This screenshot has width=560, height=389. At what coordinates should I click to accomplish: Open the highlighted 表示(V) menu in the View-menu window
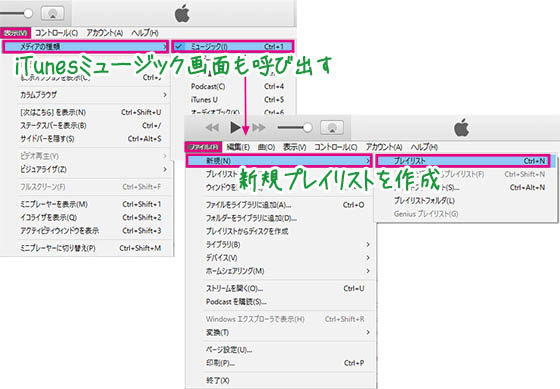click(x=15, y=33)
